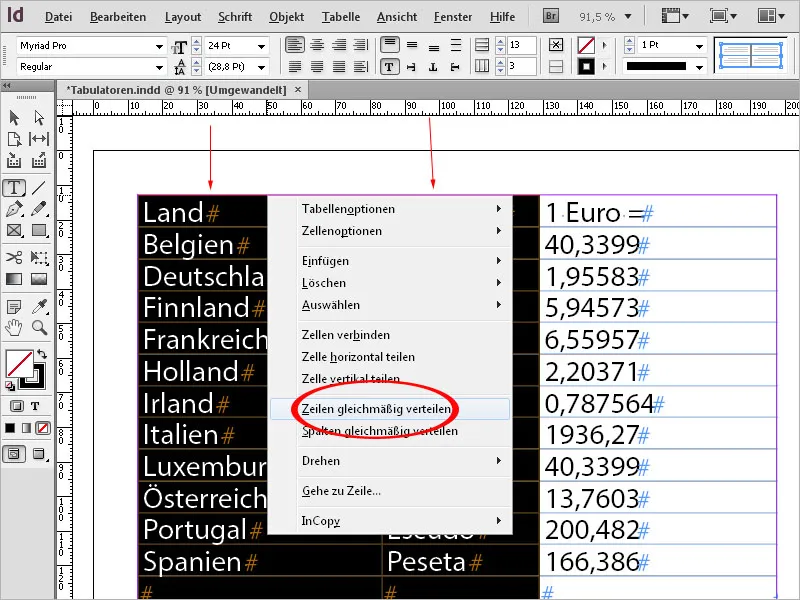Open the view options dropdown

676,16
